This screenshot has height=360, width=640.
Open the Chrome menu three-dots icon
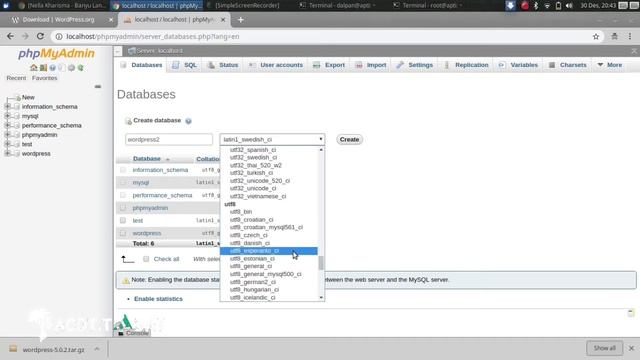click(630, 36)
